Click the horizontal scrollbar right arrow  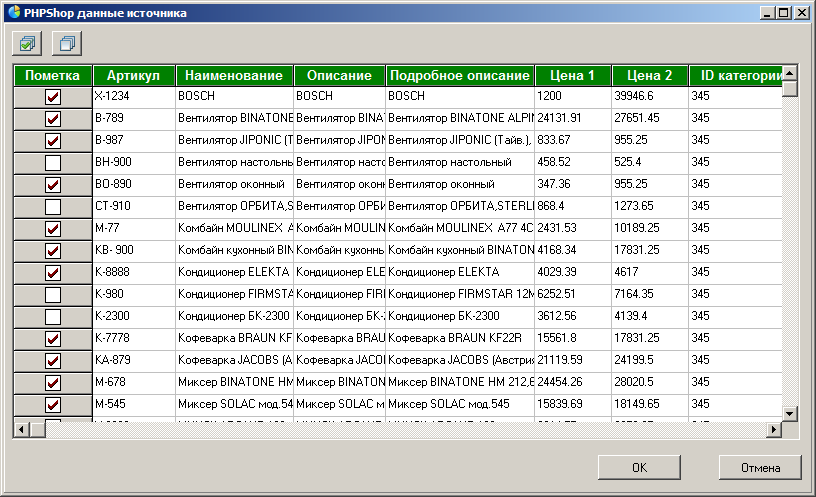(774, 429)
